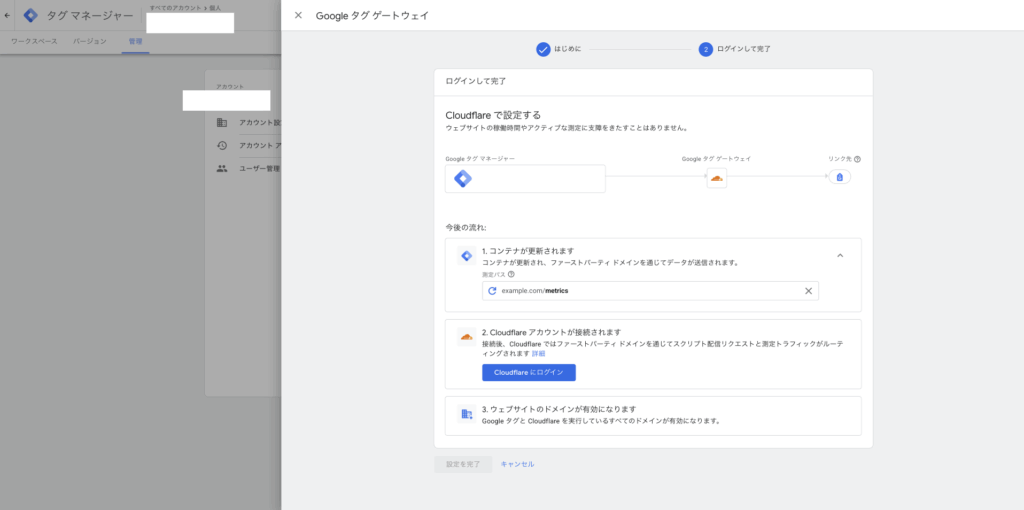Click the completed はじめに step checkmark
Image resolution: width=1024 pixels, height=510 pixels.
point(543,49)
